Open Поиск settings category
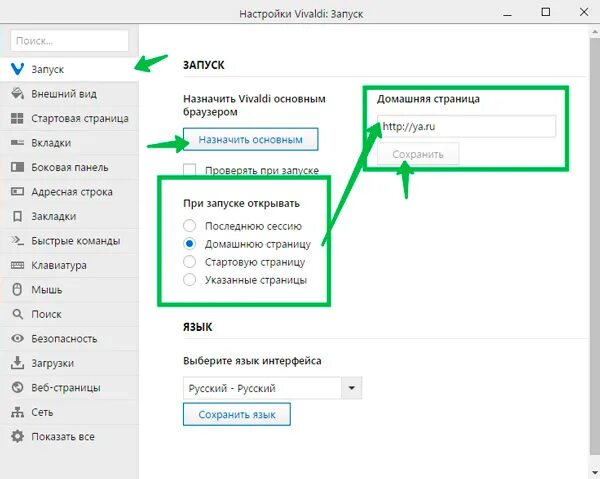 click(x=69, y=314)
